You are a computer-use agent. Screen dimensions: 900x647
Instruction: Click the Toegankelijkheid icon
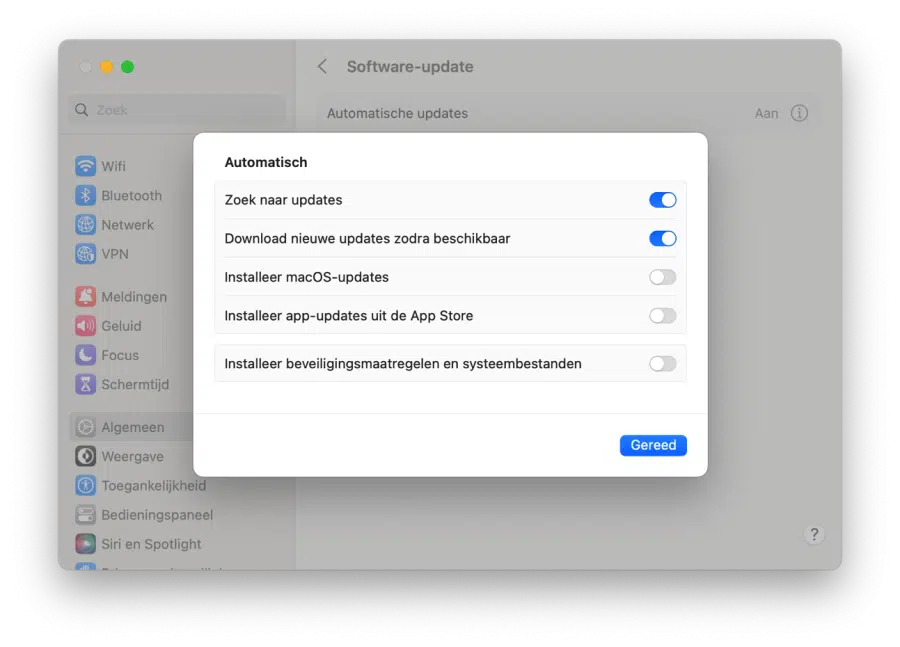click(x=86, y=486)
